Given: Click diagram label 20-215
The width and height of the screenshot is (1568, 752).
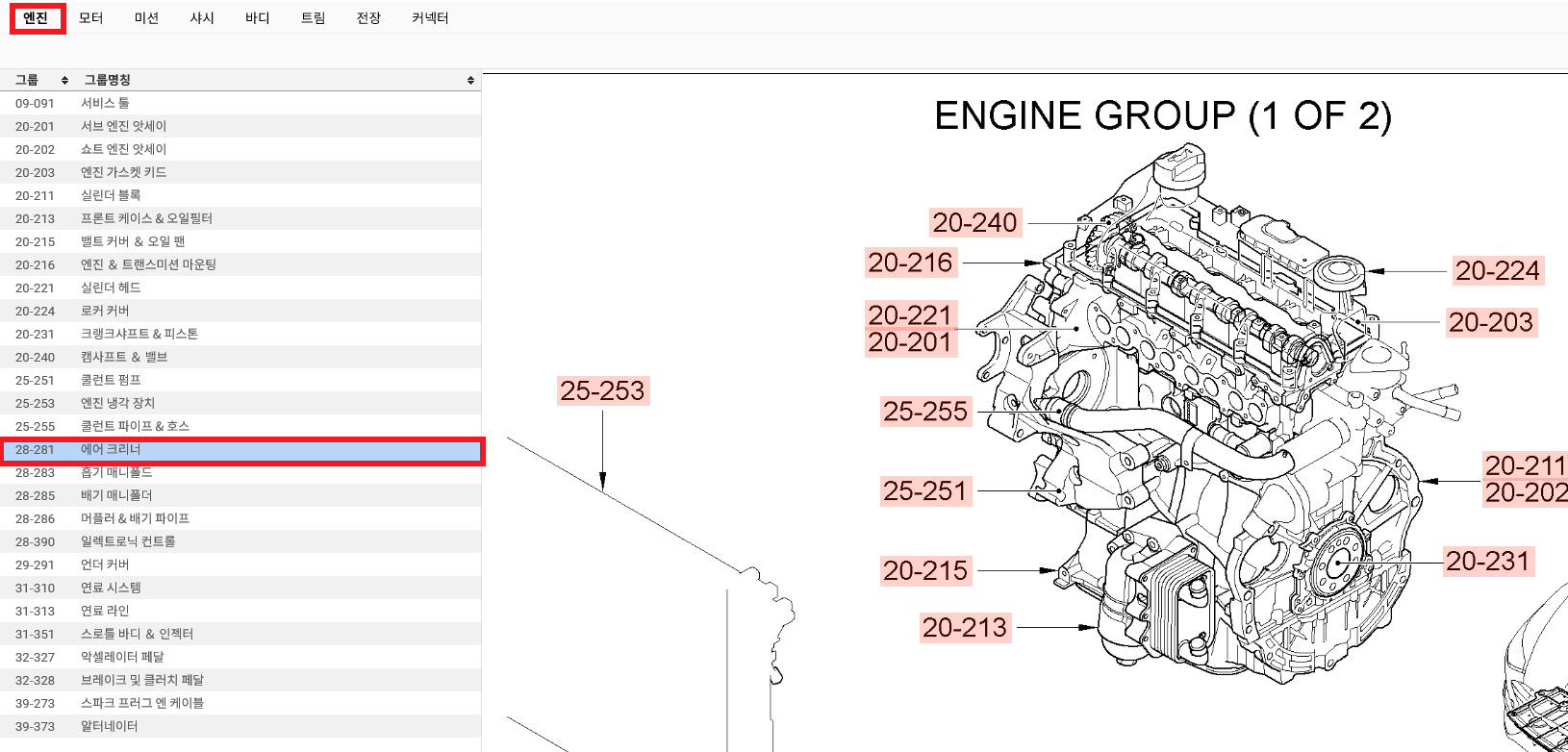Looking at the screenshot, I should (925, 570).
